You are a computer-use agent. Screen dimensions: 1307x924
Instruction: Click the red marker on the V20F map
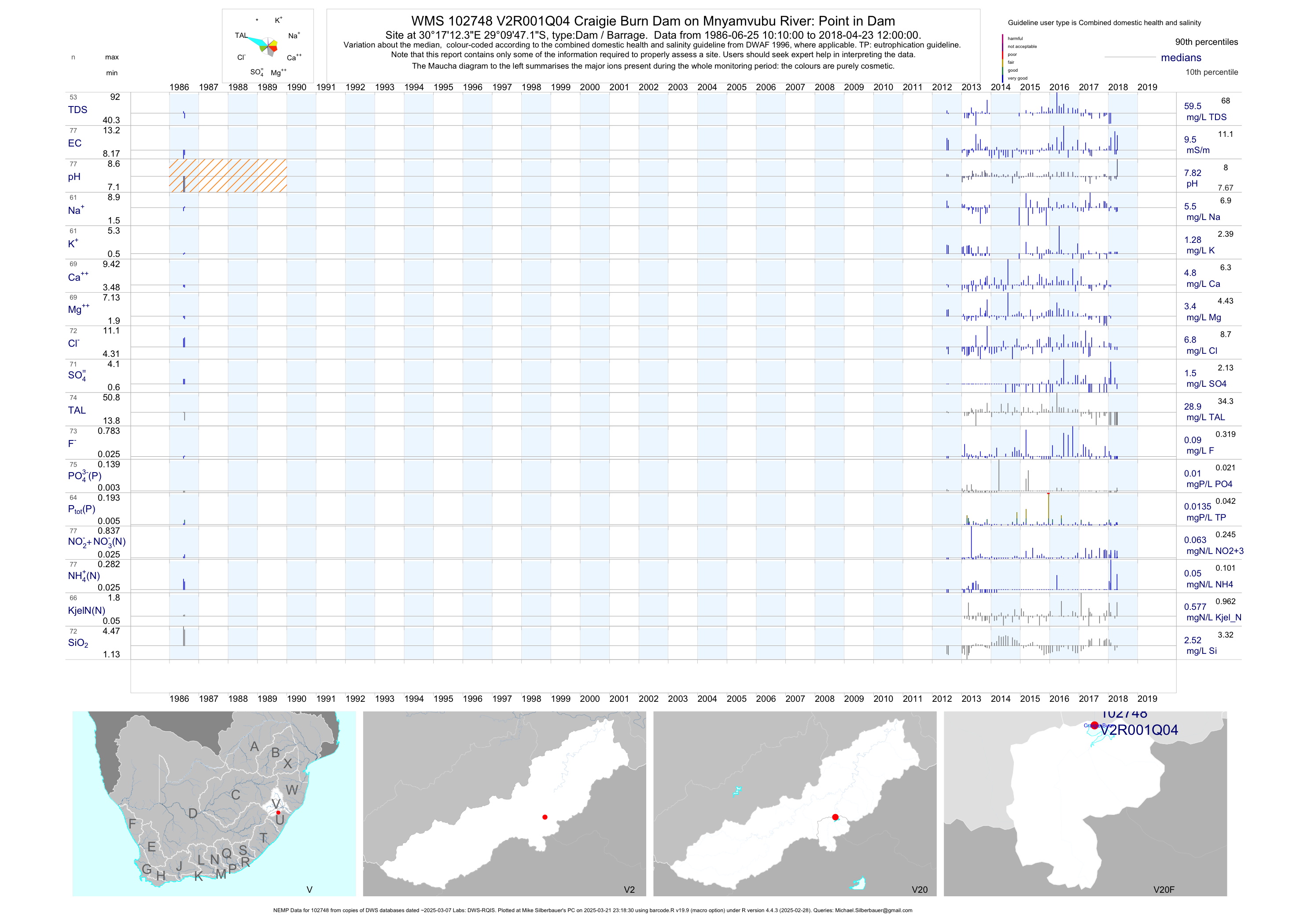point(1094,725)
